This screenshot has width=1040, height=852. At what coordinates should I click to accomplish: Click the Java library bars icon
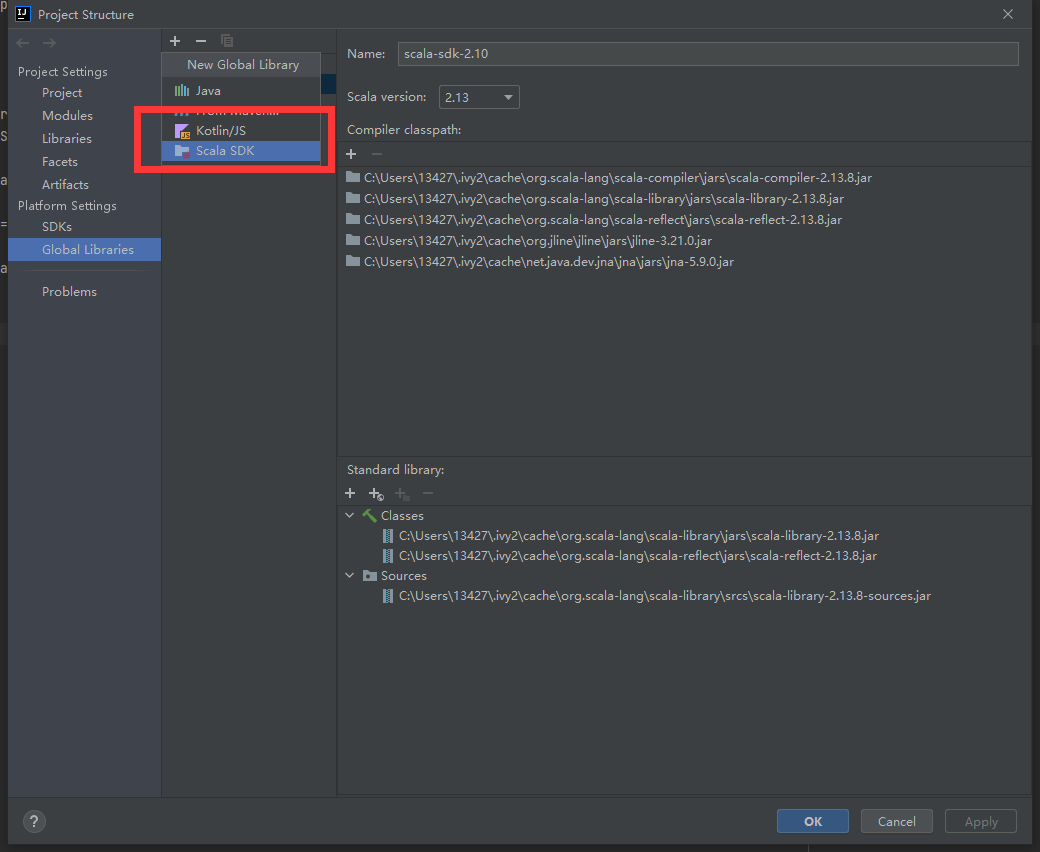[182, 90]
